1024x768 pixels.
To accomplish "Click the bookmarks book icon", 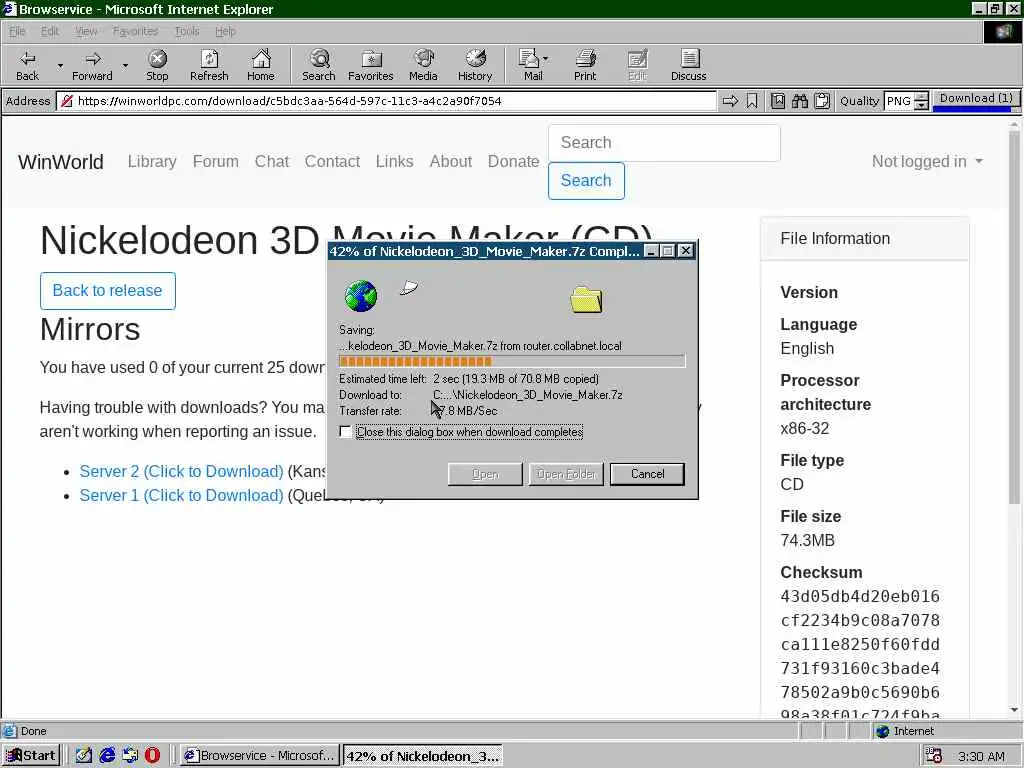I will [778, 101].
